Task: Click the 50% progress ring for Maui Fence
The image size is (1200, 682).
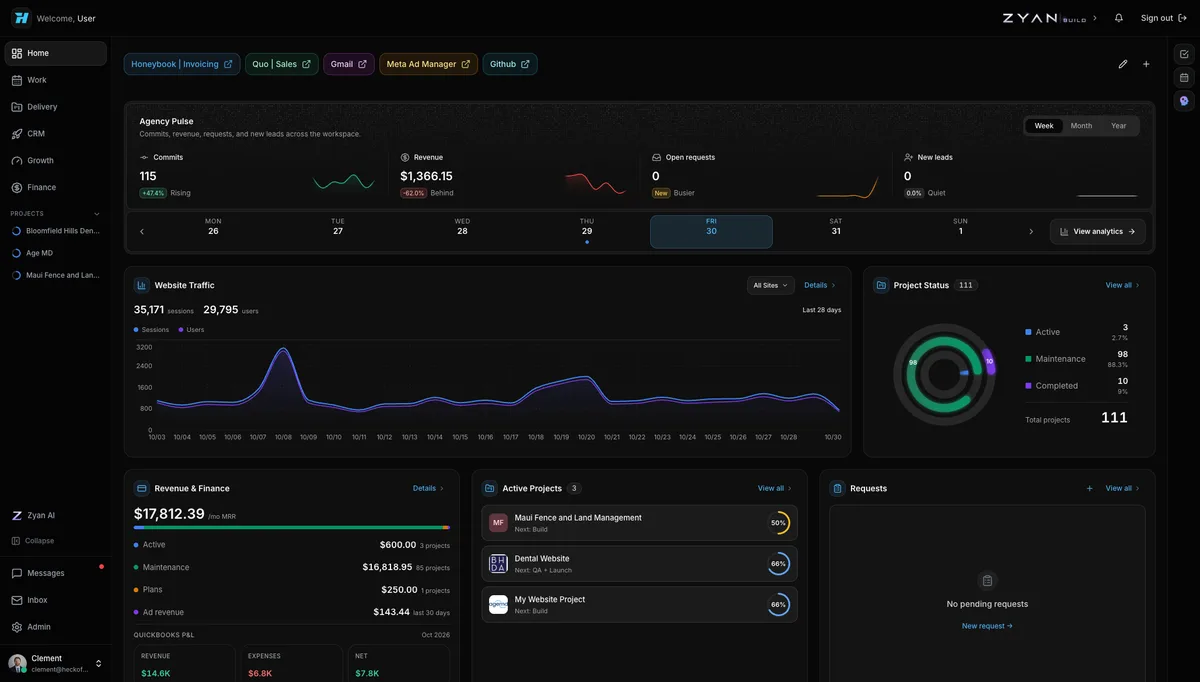Action: tap(778, 523)
